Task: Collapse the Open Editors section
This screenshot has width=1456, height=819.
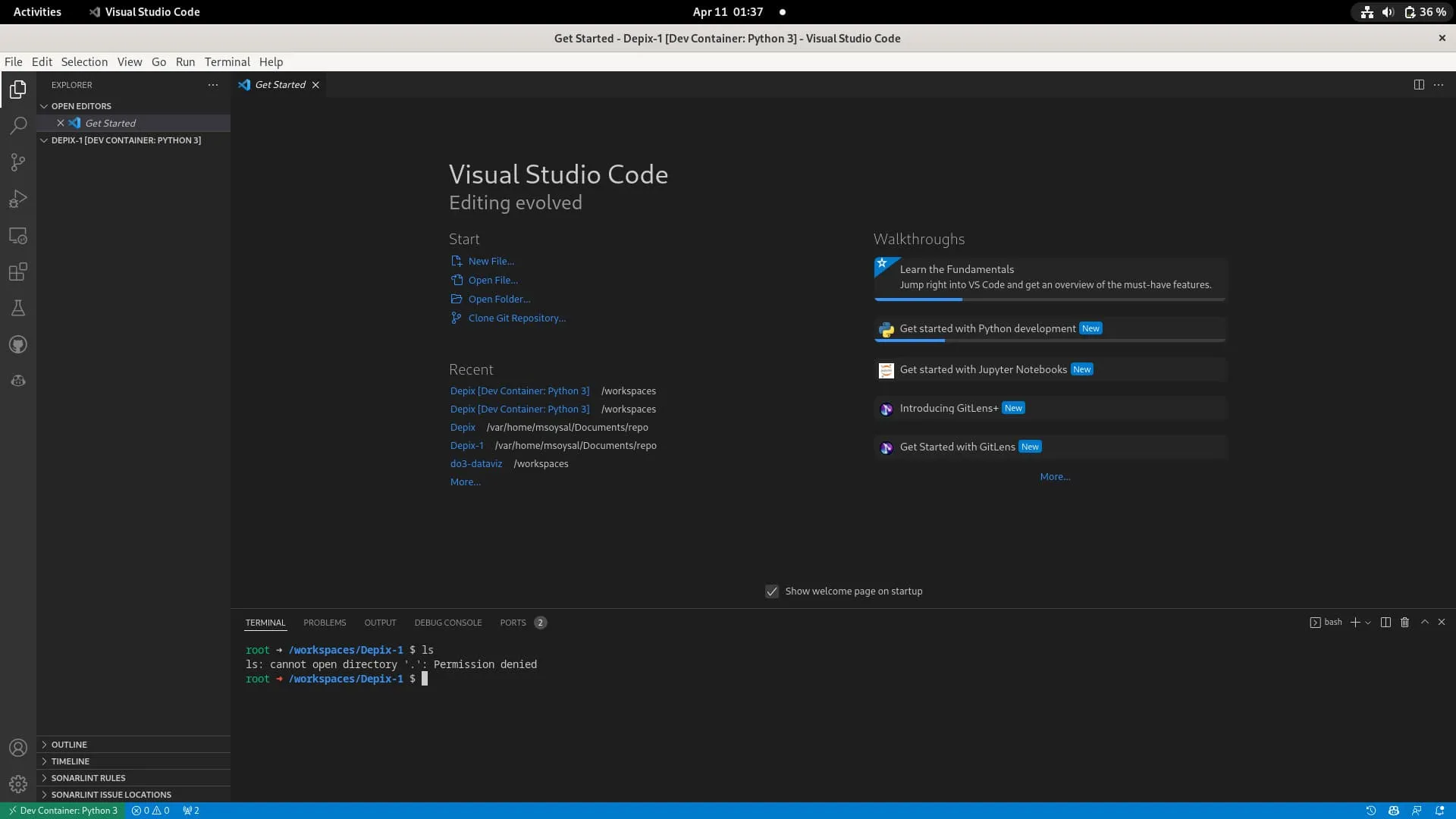Action: (x=81, y=106)
